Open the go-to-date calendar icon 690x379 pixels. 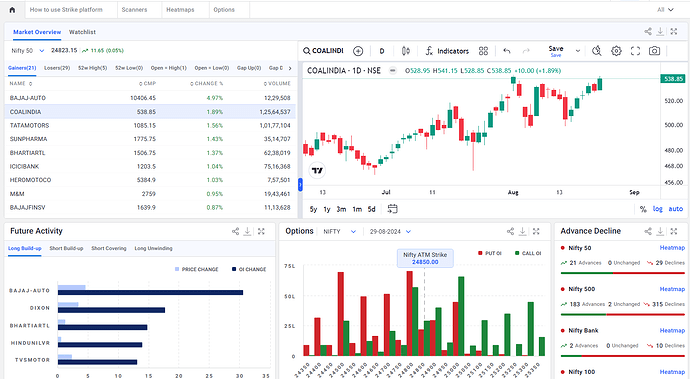coord(392,209)
